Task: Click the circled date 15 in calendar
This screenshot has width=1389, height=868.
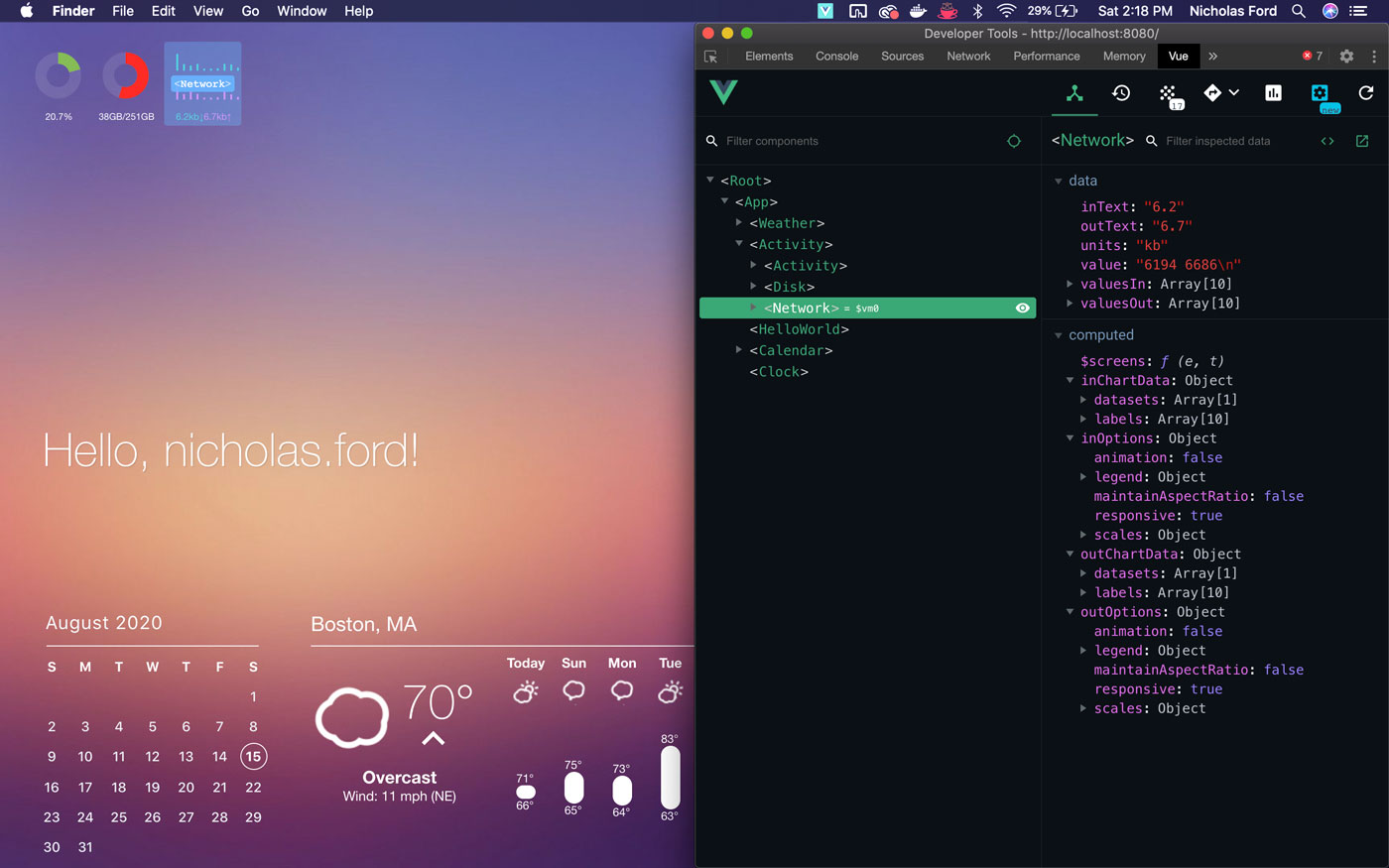Action: coord(253,756)
